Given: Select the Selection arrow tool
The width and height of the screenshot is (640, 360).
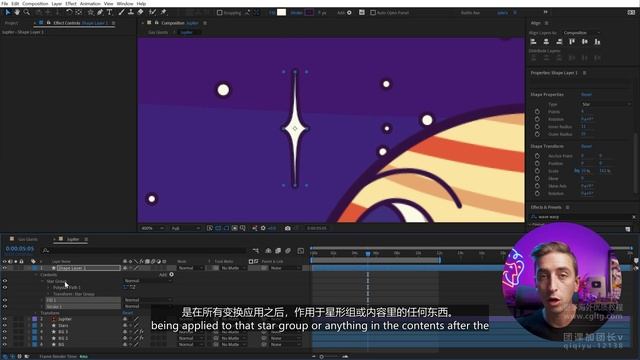Looking at the screenshot, I should pos(7,13).
